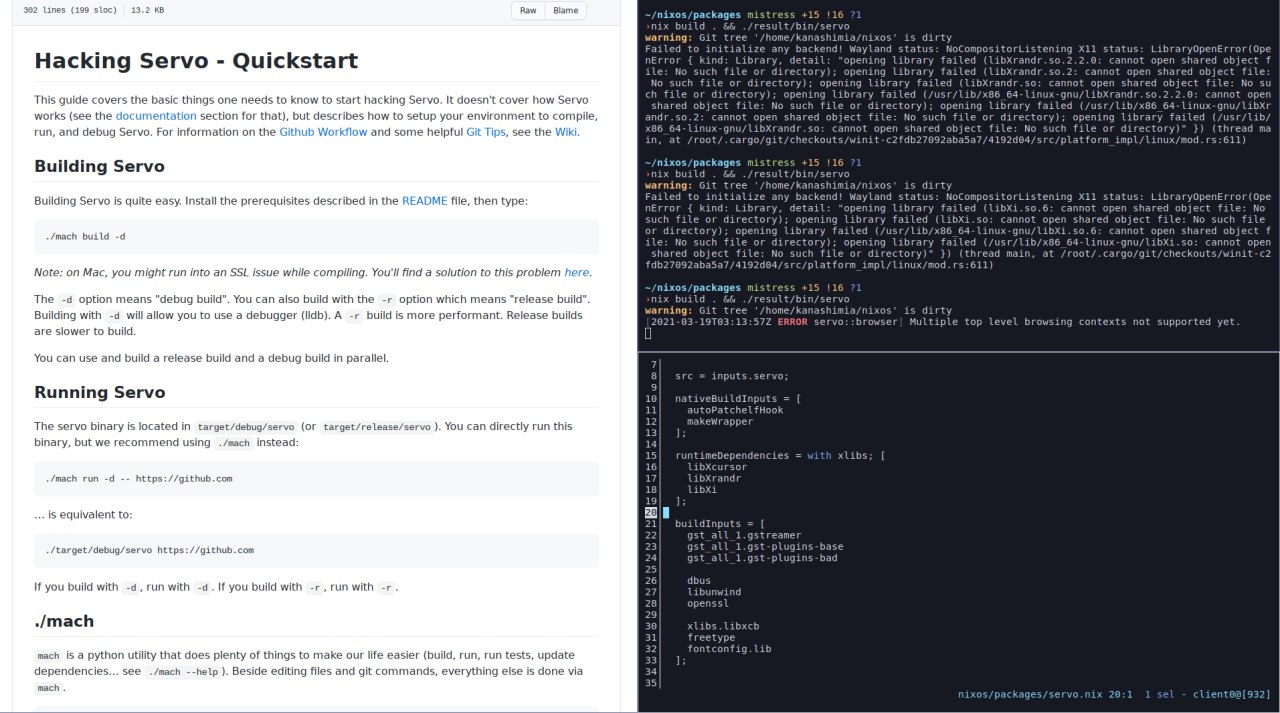The width and height of the screenshot is (1280, 713).
Task: Click 'gst_all_1.gstreamer' on line 22
Action: [744, 536]
